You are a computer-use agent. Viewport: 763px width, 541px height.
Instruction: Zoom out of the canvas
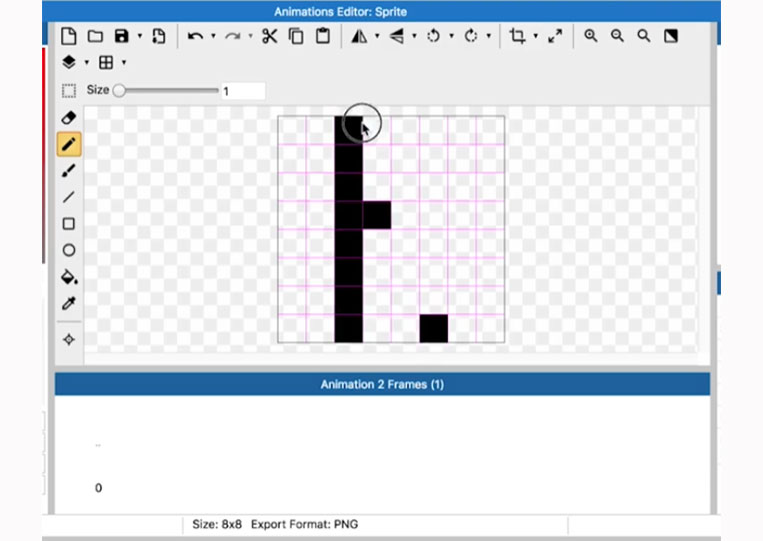pos(617,36)
